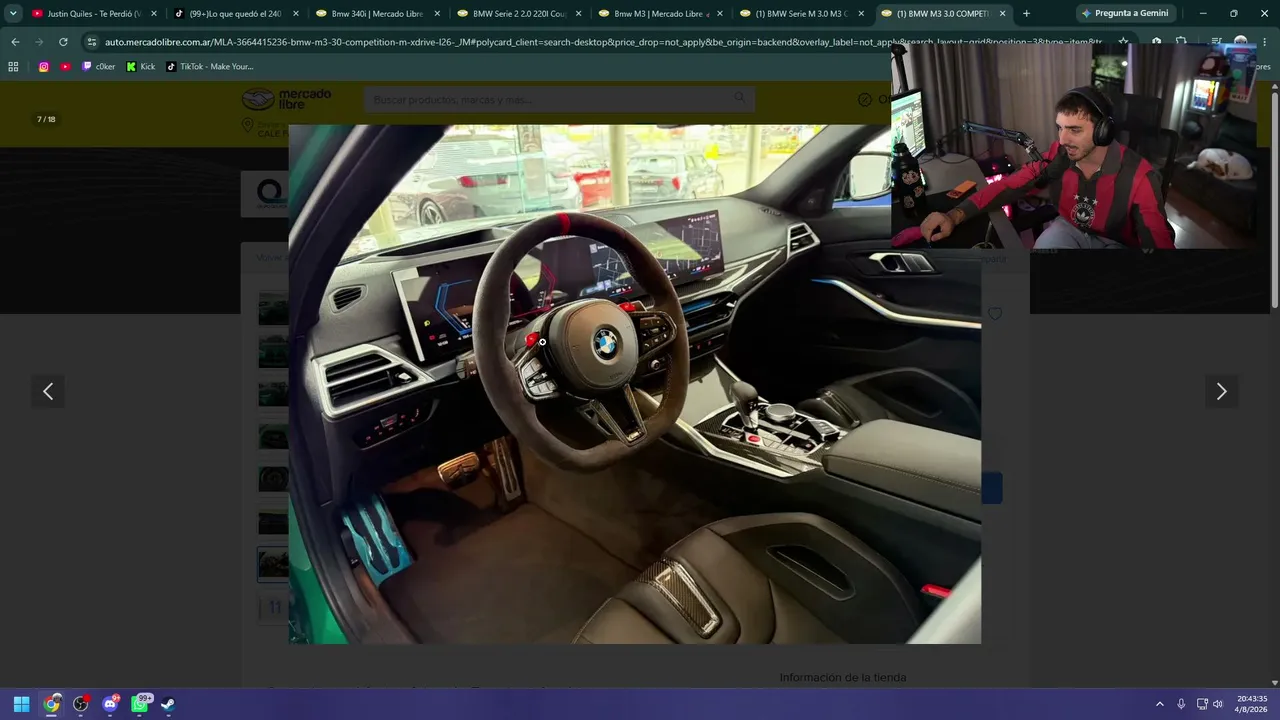Close the Justin Quiles YouTube tab
1280x720 pixels.
(x=154, y=14)
